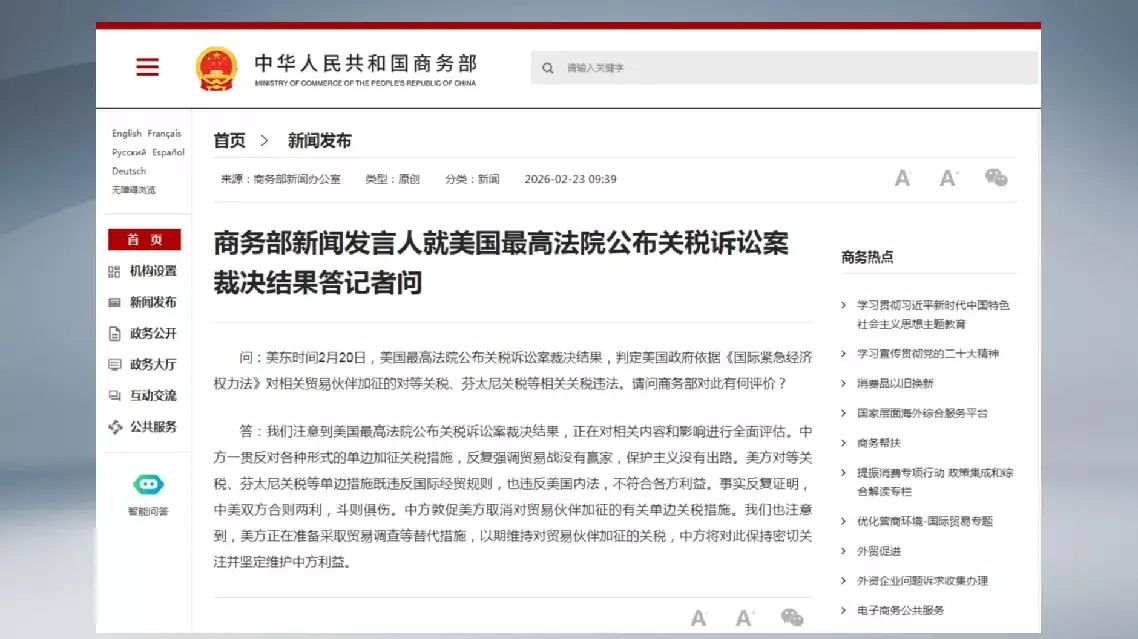
Task: Expand 外贸促进 hot topic entry
Action: [x=878, y=551]
